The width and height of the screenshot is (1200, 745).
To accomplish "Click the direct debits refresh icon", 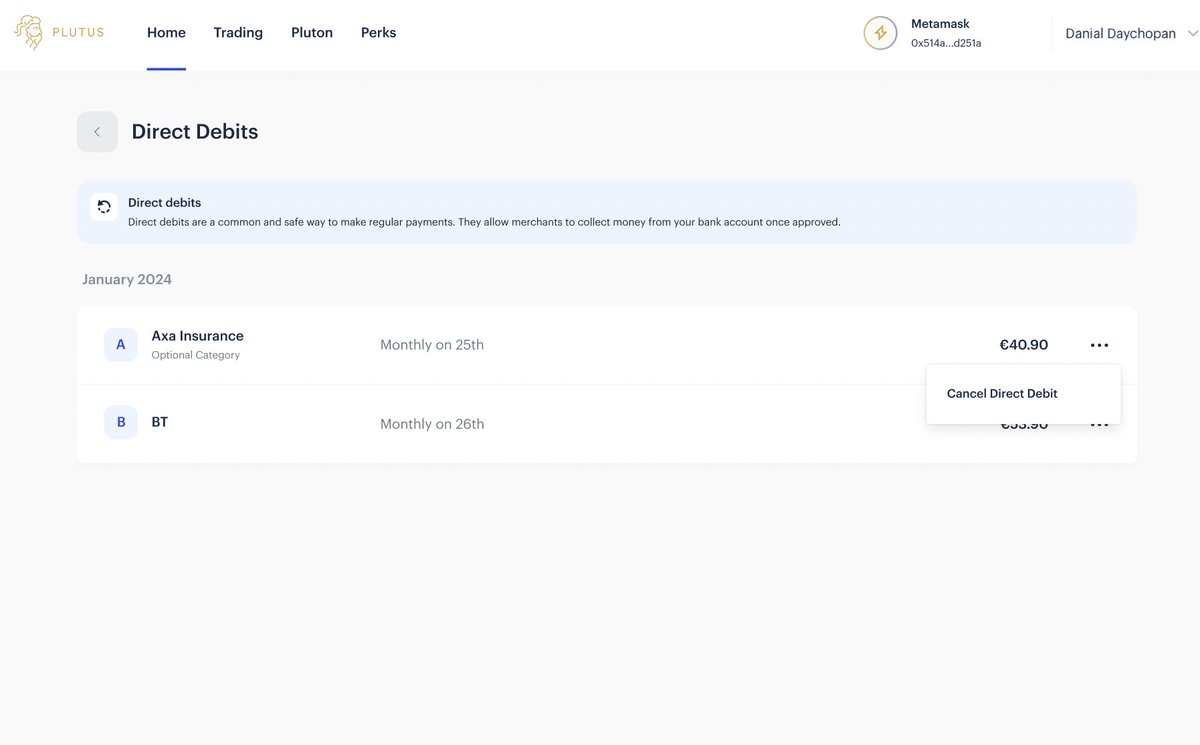I will [x=104, y=207].
